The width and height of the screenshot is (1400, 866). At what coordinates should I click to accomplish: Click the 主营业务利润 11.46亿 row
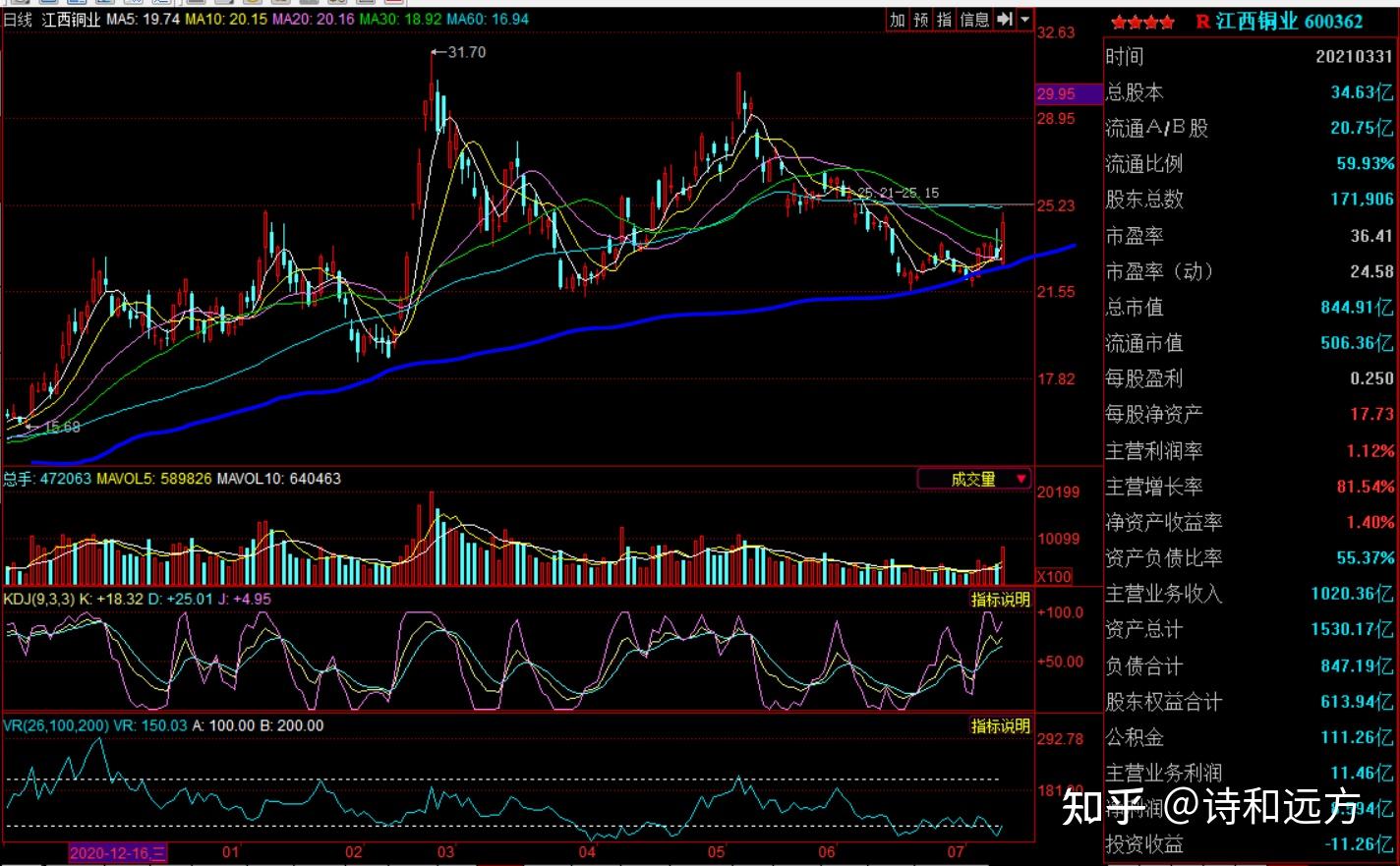(1250, 773)
